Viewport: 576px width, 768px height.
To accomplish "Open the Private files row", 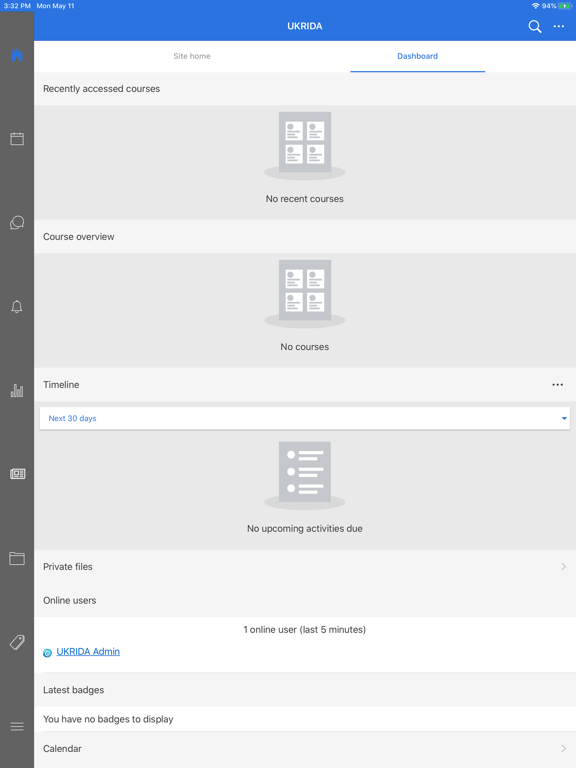I will pyautogui.click(x=305, y=567).
